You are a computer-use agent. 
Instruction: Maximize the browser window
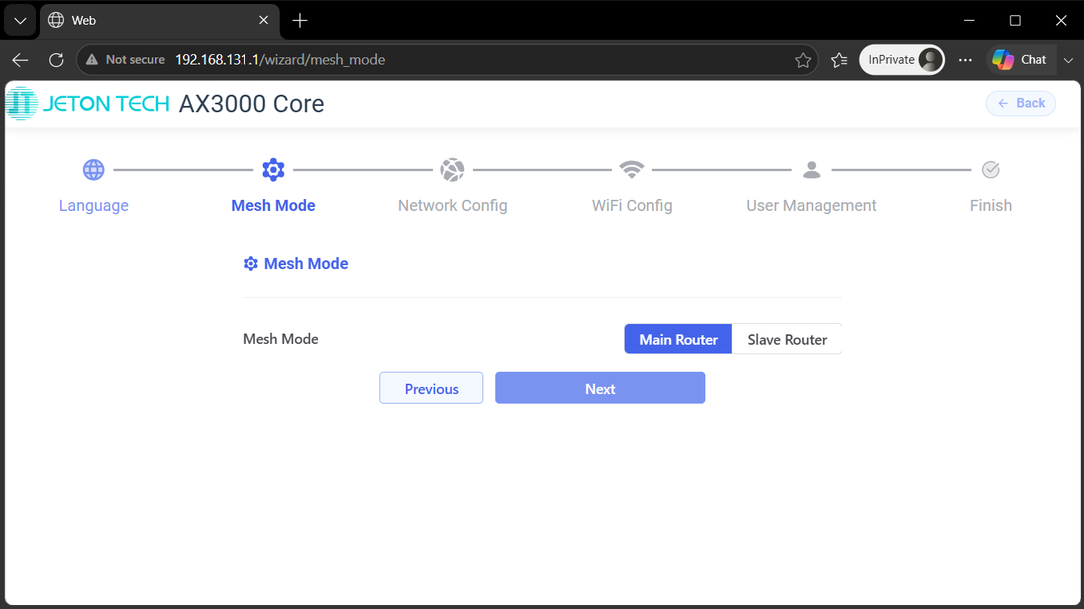1015,21
